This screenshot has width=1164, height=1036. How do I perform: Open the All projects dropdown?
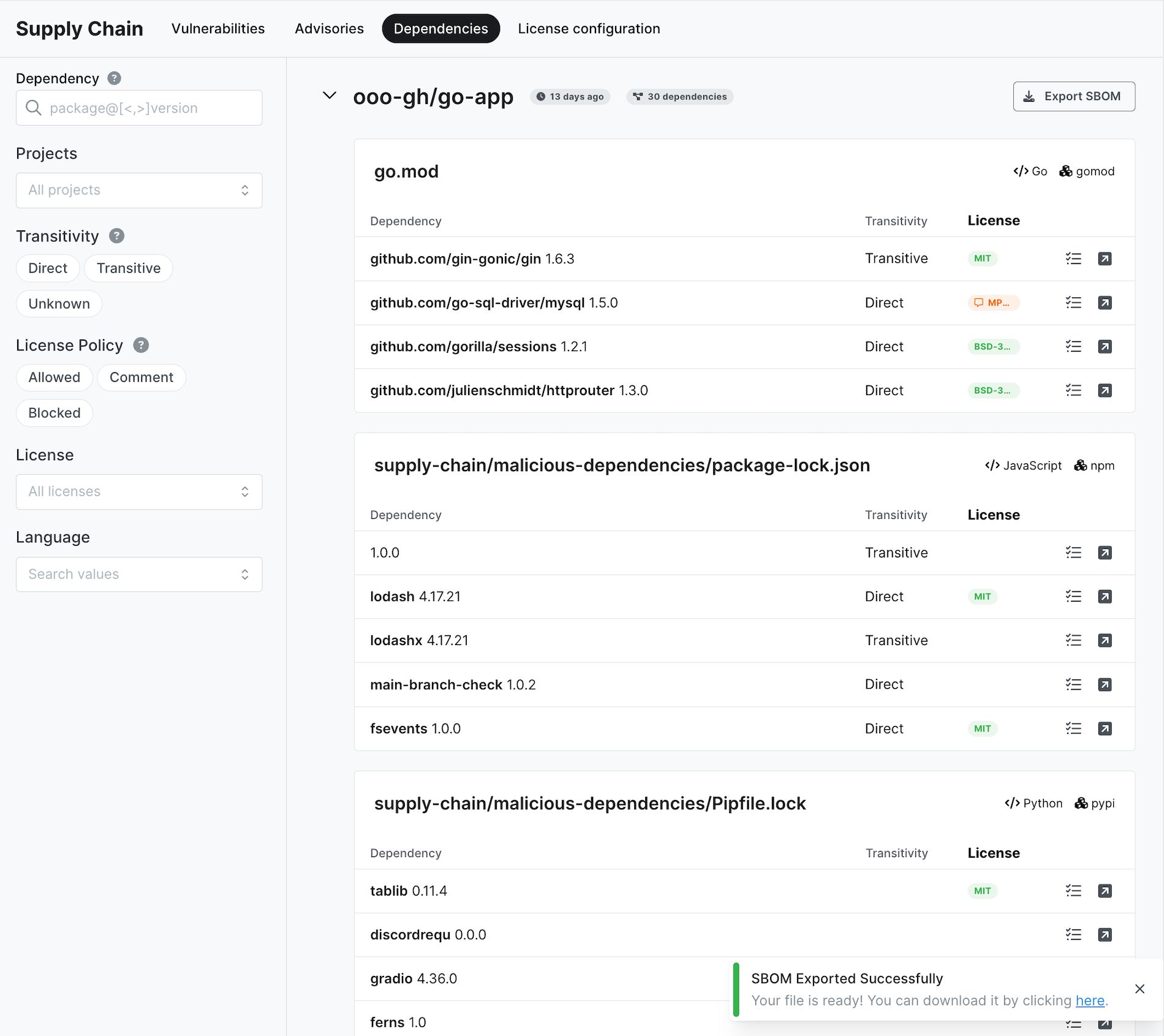point(139,190)
